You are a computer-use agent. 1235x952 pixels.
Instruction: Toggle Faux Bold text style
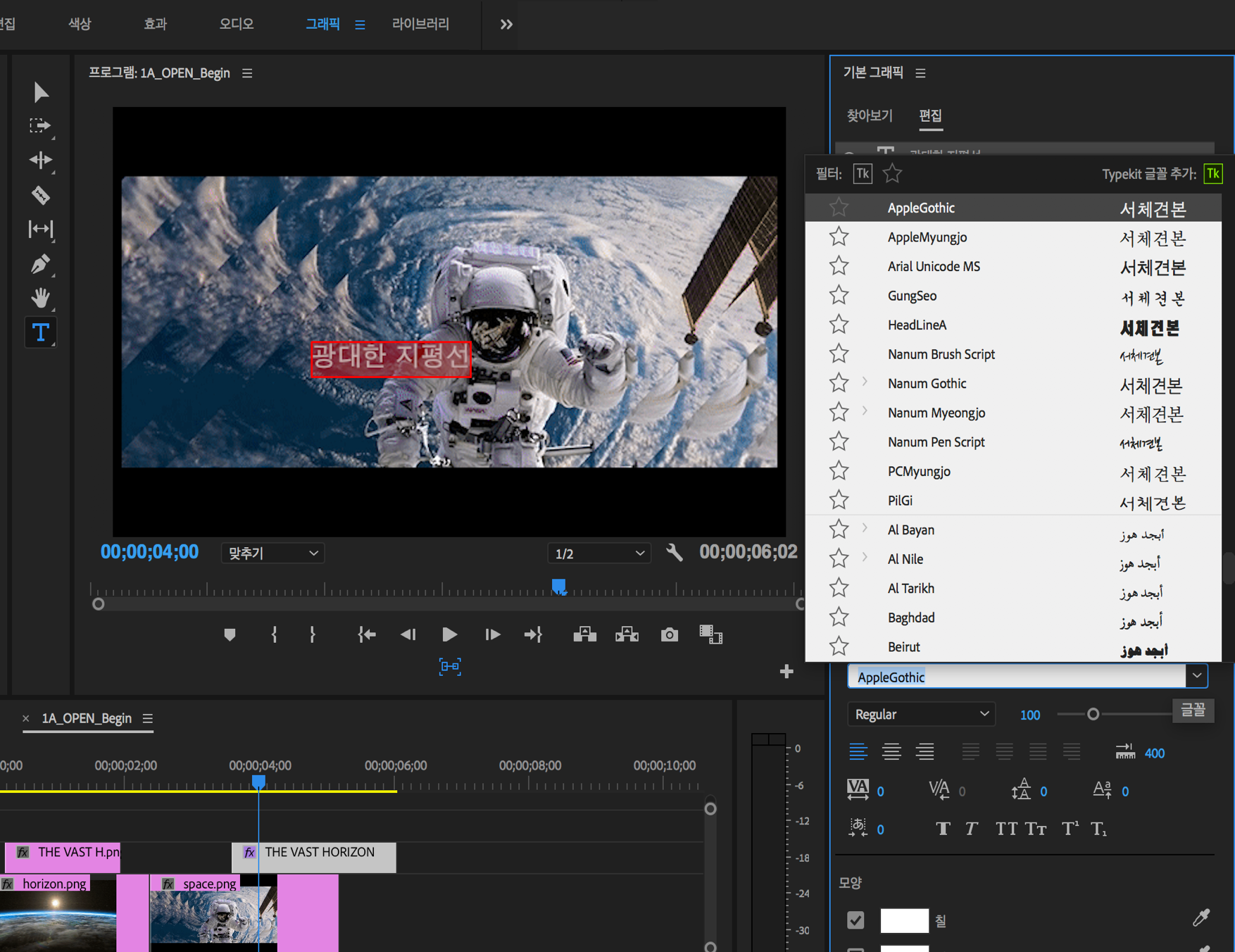click(943, 829)
